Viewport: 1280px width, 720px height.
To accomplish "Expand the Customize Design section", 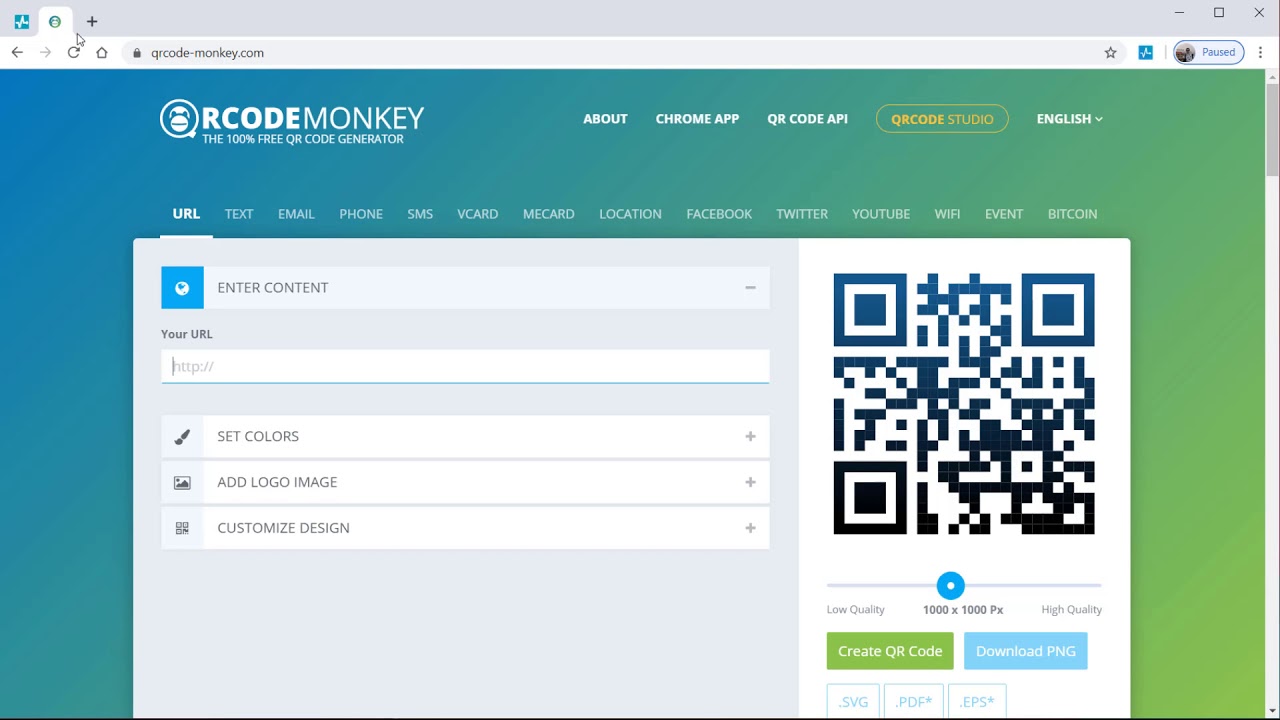I will tap(750, 528).
